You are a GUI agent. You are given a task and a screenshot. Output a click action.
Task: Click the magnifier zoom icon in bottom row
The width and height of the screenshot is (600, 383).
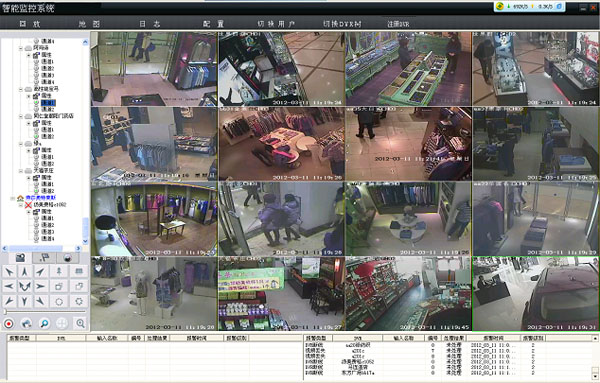(80, 323)
